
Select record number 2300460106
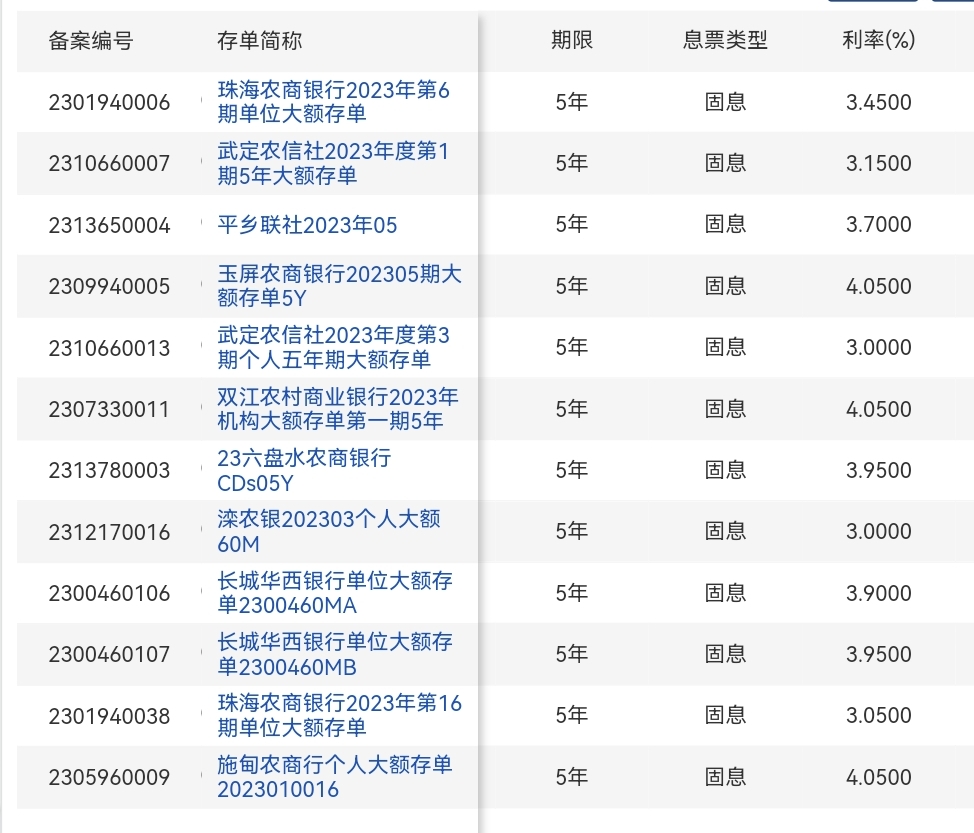(109, 593)
